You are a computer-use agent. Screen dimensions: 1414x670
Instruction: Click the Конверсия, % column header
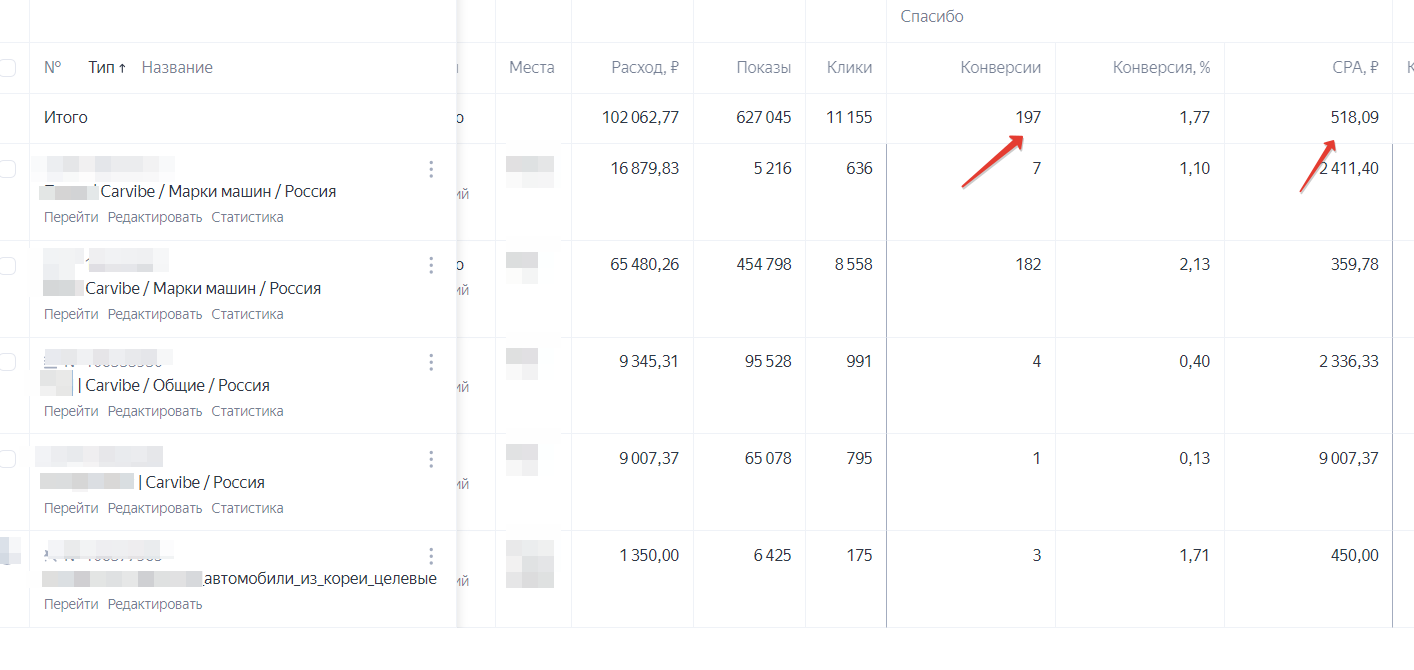[x=1161, y=68]
